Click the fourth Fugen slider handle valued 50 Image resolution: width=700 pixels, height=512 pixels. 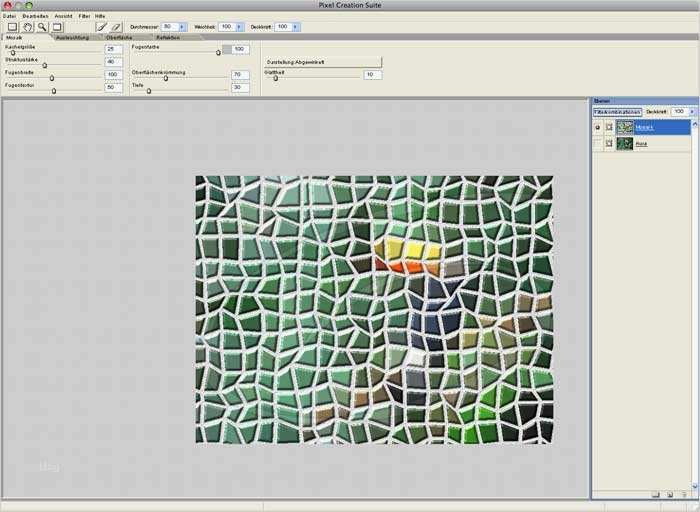[54, 91]
